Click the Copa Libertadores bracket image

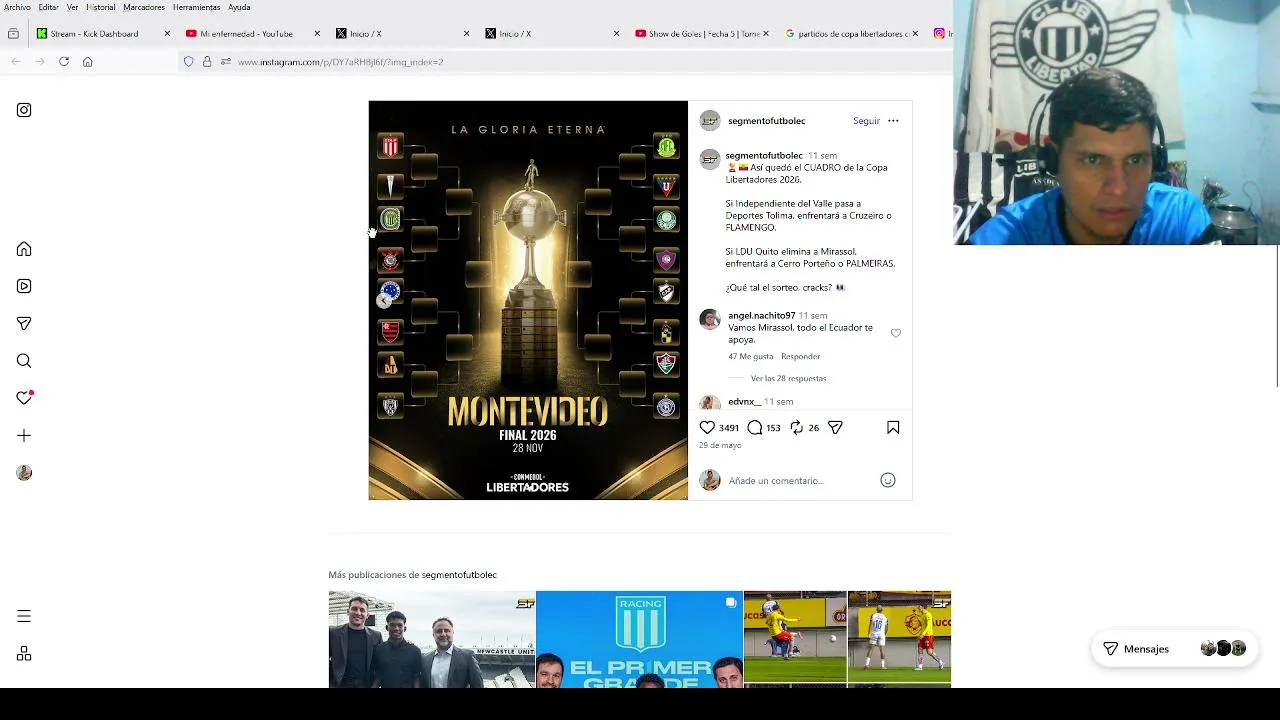click(x=528, y=300)
